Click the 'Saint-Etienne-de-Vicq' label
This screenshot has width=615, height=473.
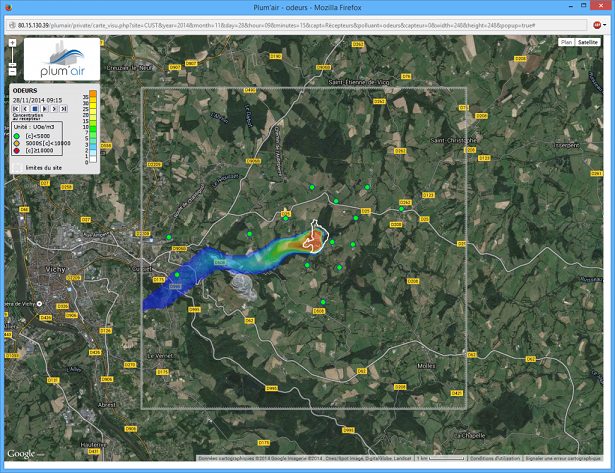[359, 82]
